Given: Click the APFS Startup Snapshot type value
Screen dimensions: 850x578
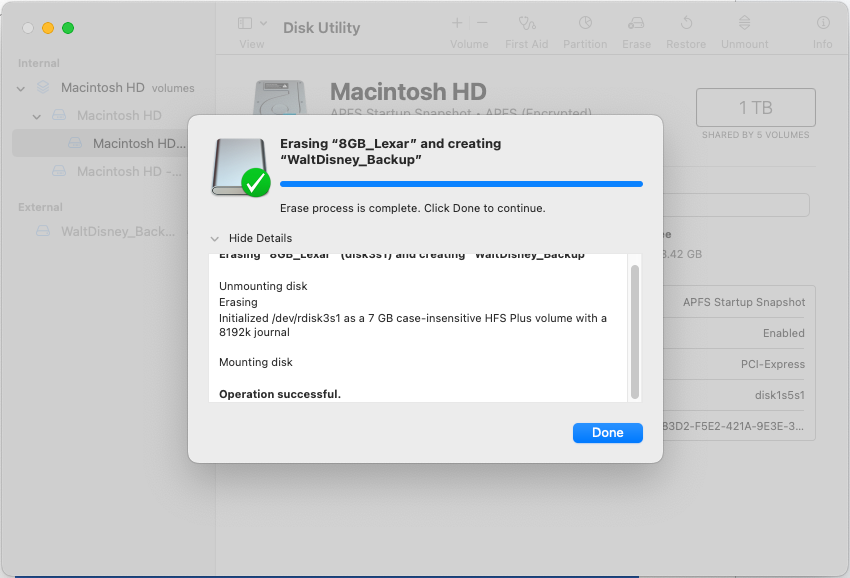Looking at the screenshot, I should (x=744, y=303).
